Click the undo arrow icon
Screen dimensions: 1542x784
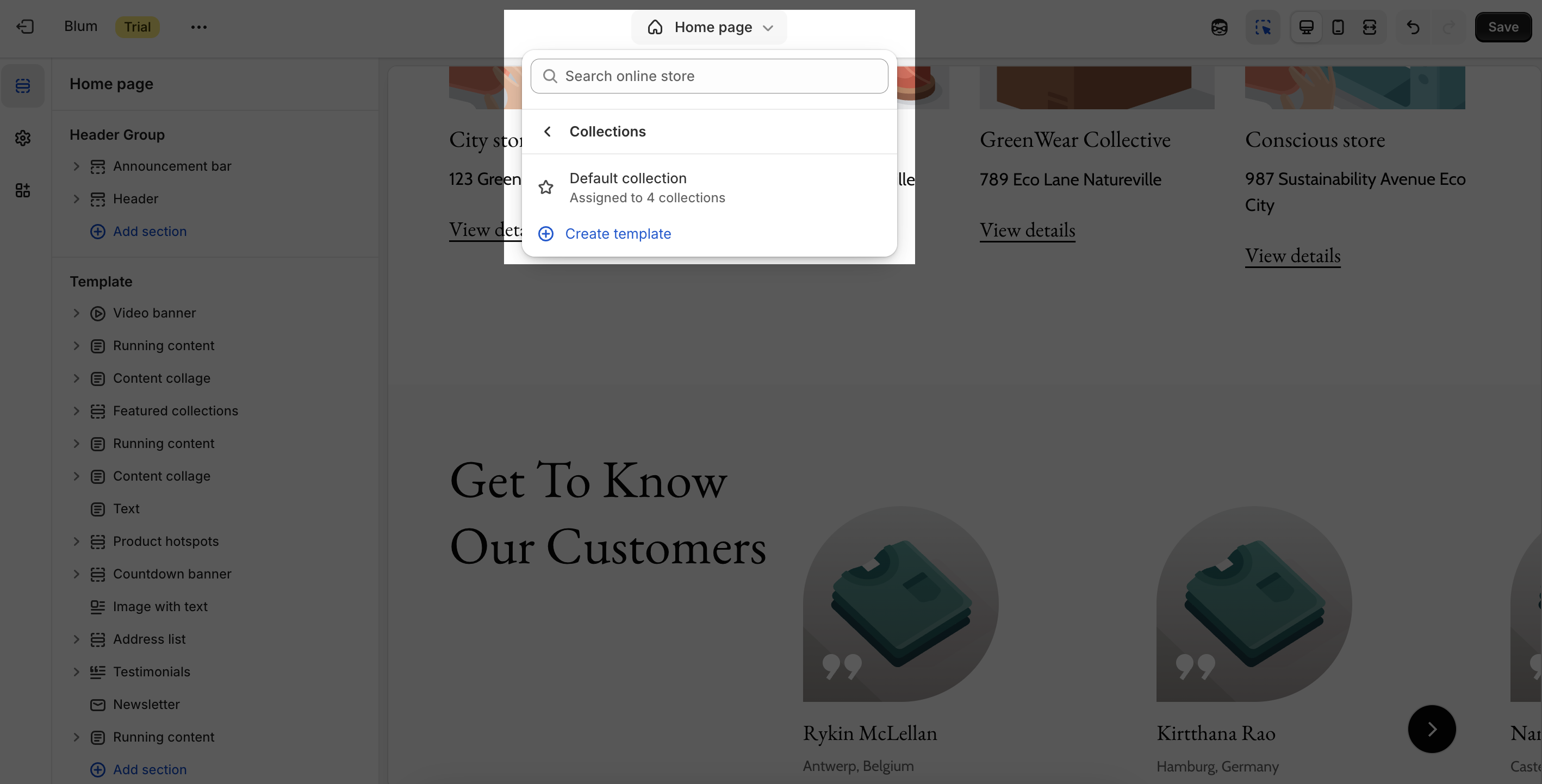point(1413,27)
